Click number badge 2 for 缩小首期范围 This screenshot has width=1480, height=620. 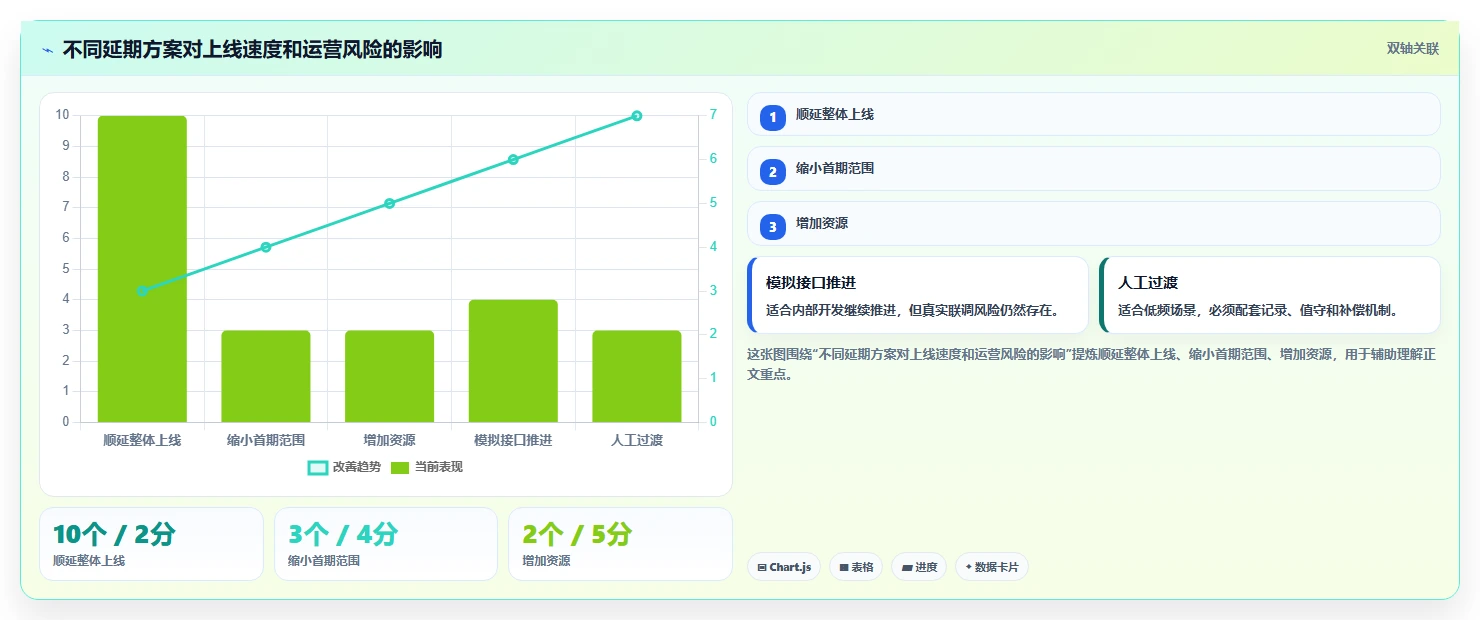[x=772, y=172]
